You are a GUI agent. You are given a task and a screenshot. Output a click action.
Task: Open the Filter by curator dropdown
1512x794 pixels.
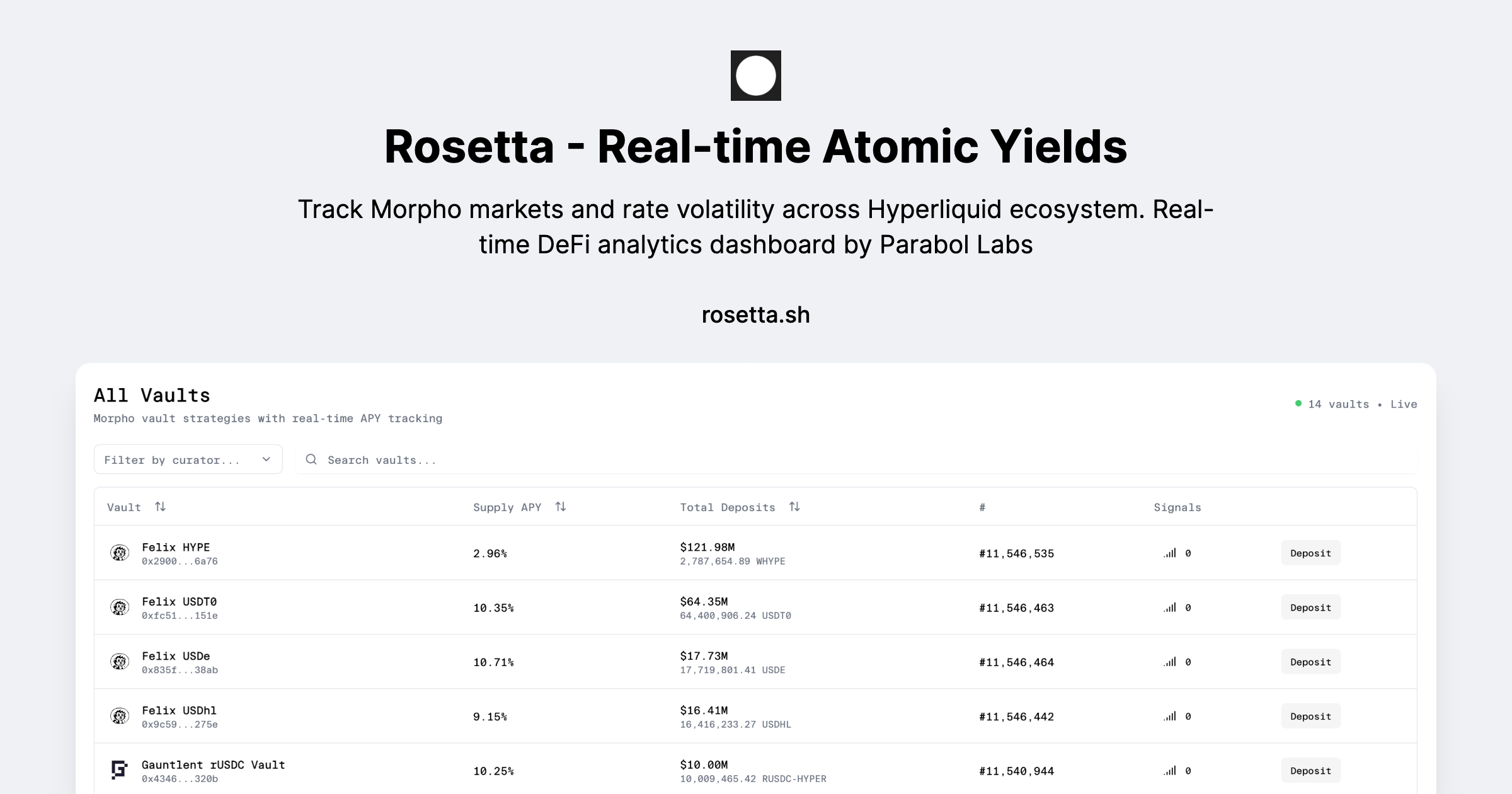[x=188, y=459]
